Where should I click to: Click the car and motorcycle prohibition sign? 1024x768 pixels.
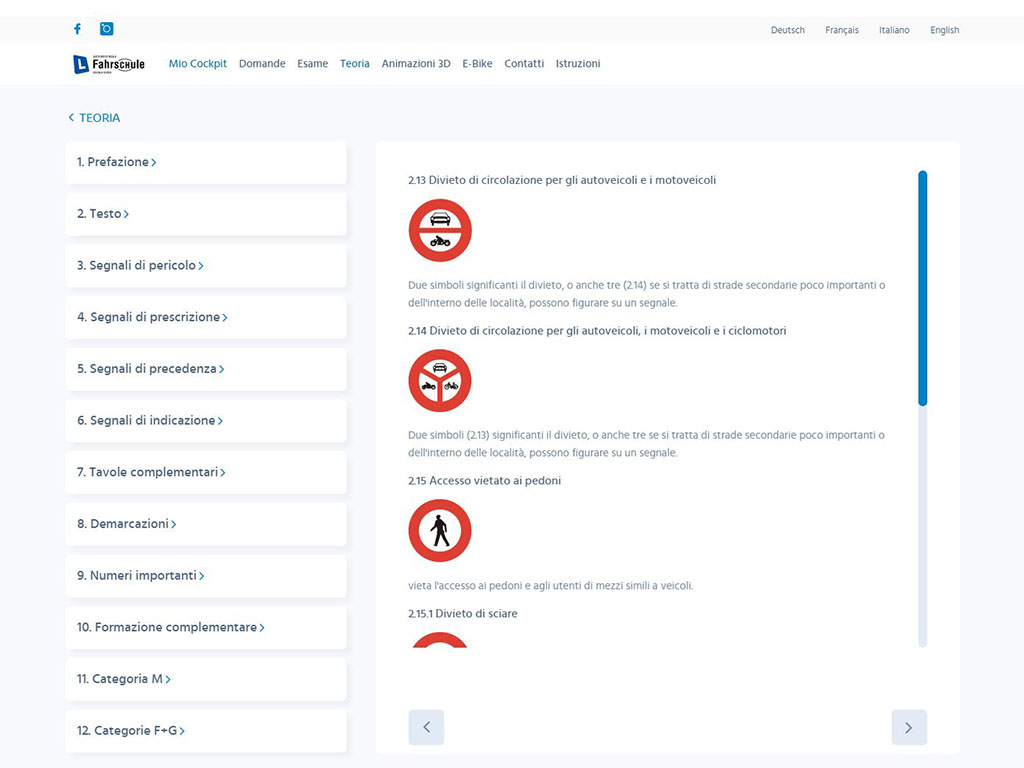click(439, 230)
